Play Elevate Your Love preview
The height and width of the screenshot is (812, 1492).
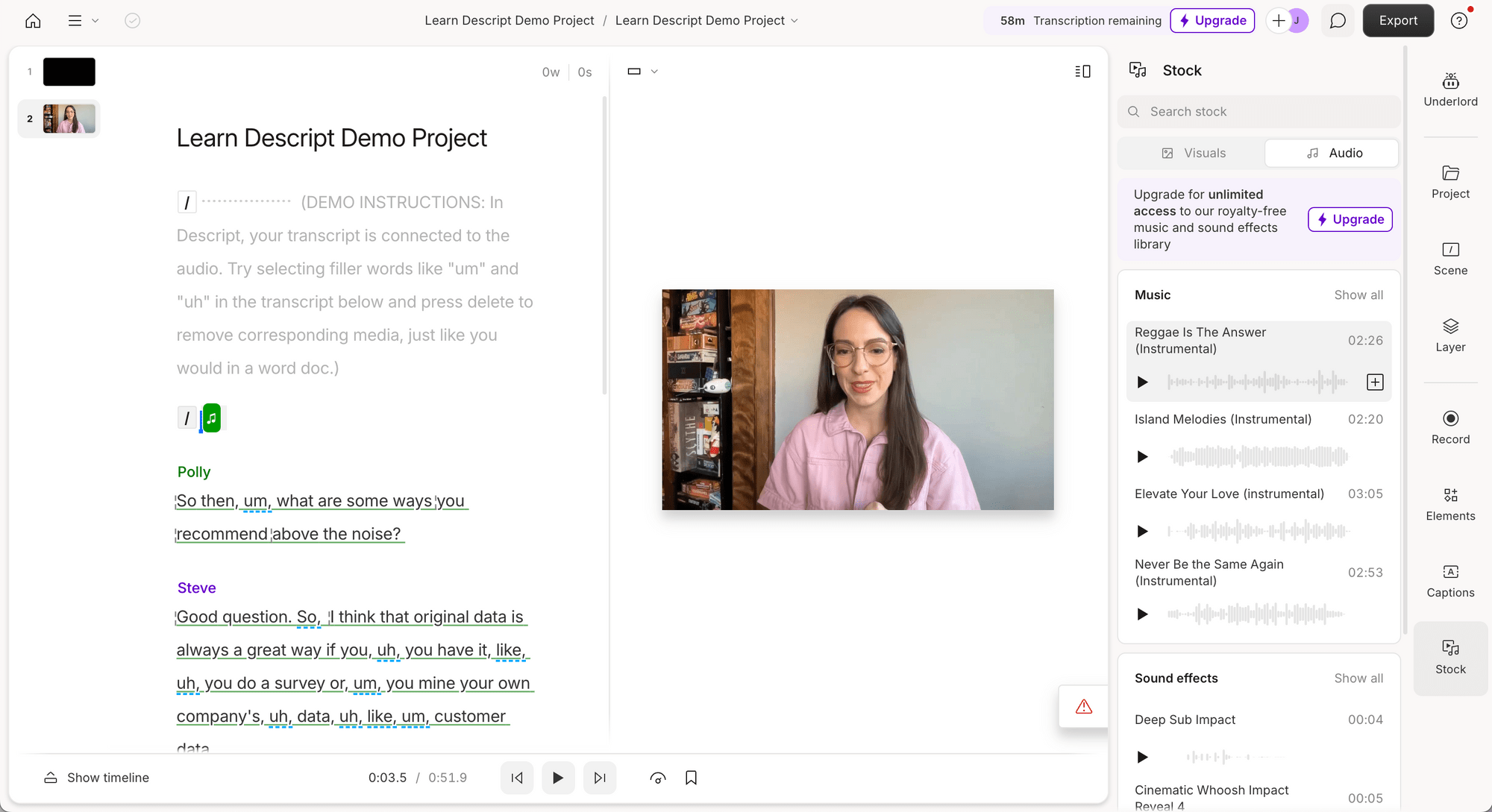[1142, 532]
